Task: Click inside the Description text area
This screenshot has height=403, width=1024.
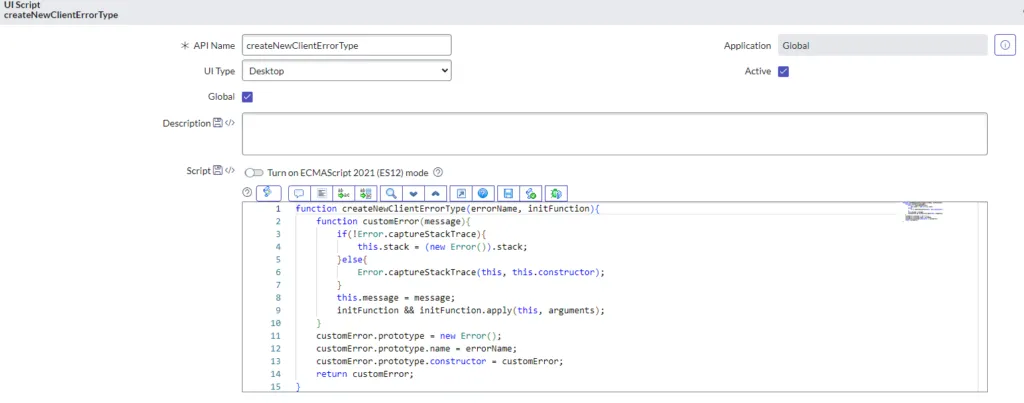Action: pyautogui.click(x=615, y=134)
